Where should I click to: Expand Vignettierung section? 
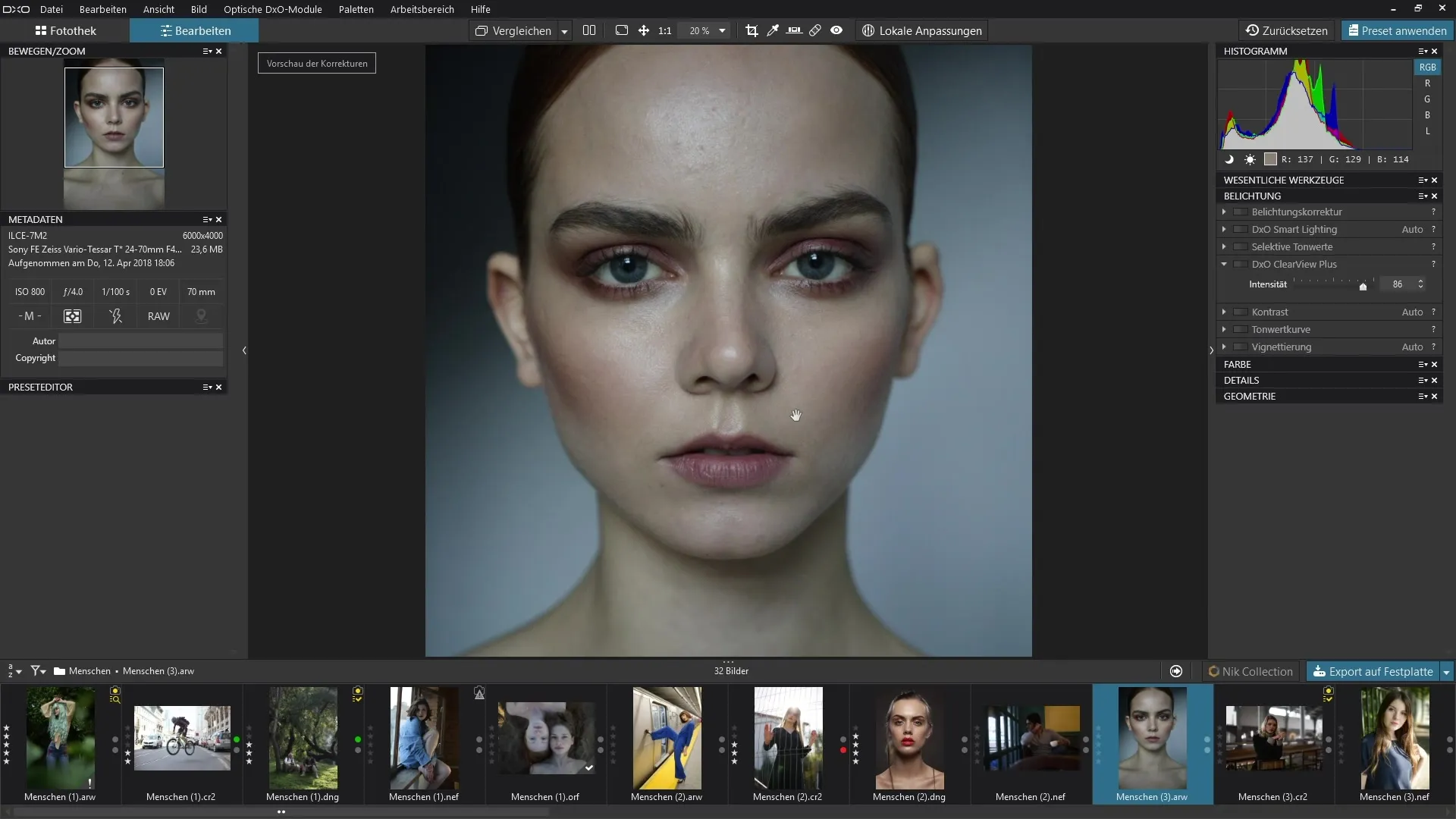click(1224, 347)
